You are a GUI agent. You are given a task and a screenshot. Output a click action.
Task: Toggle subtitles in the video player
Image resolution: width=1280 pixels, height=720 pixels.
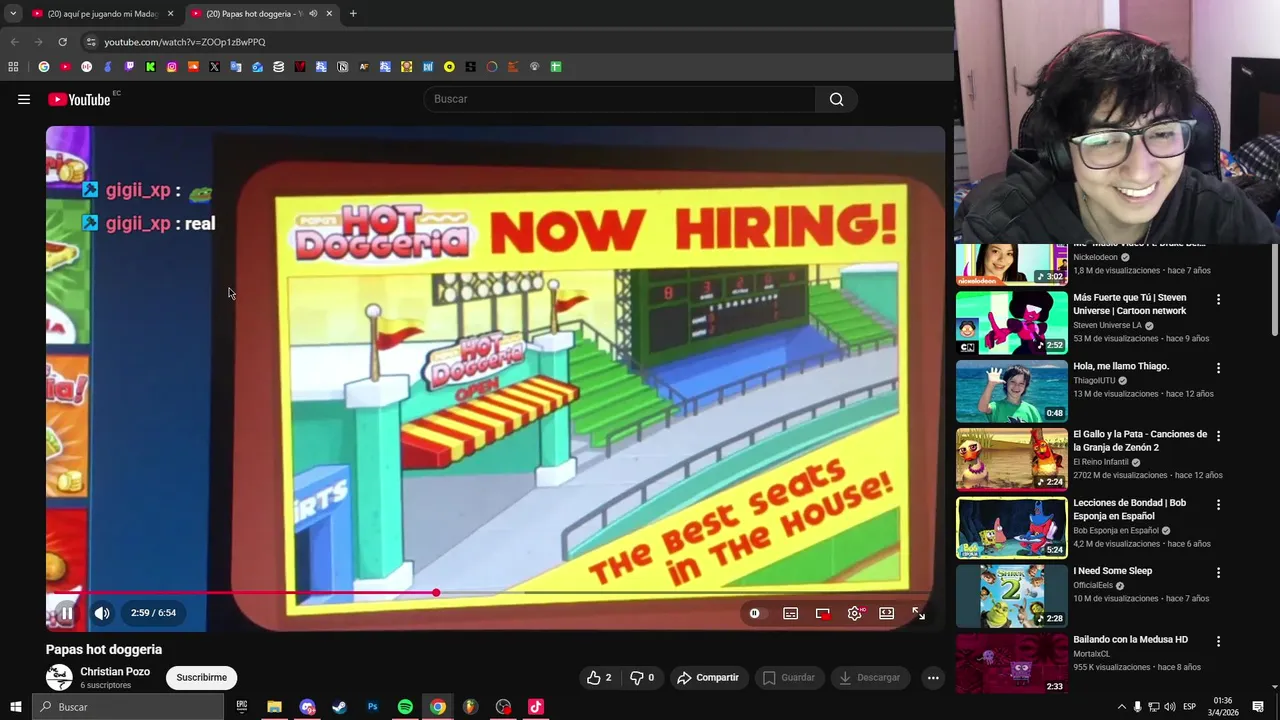[x=790, y=614]
